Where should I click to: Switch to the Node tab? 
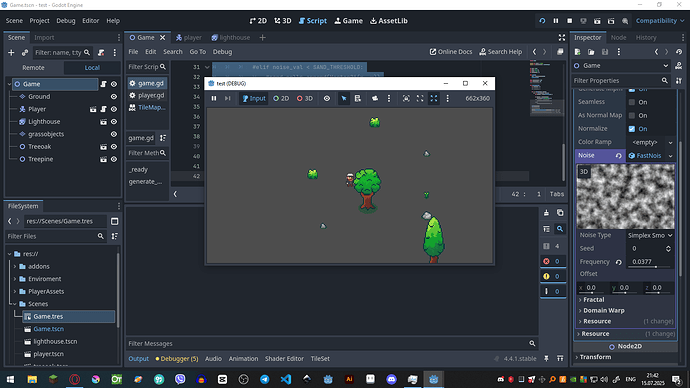618,37
